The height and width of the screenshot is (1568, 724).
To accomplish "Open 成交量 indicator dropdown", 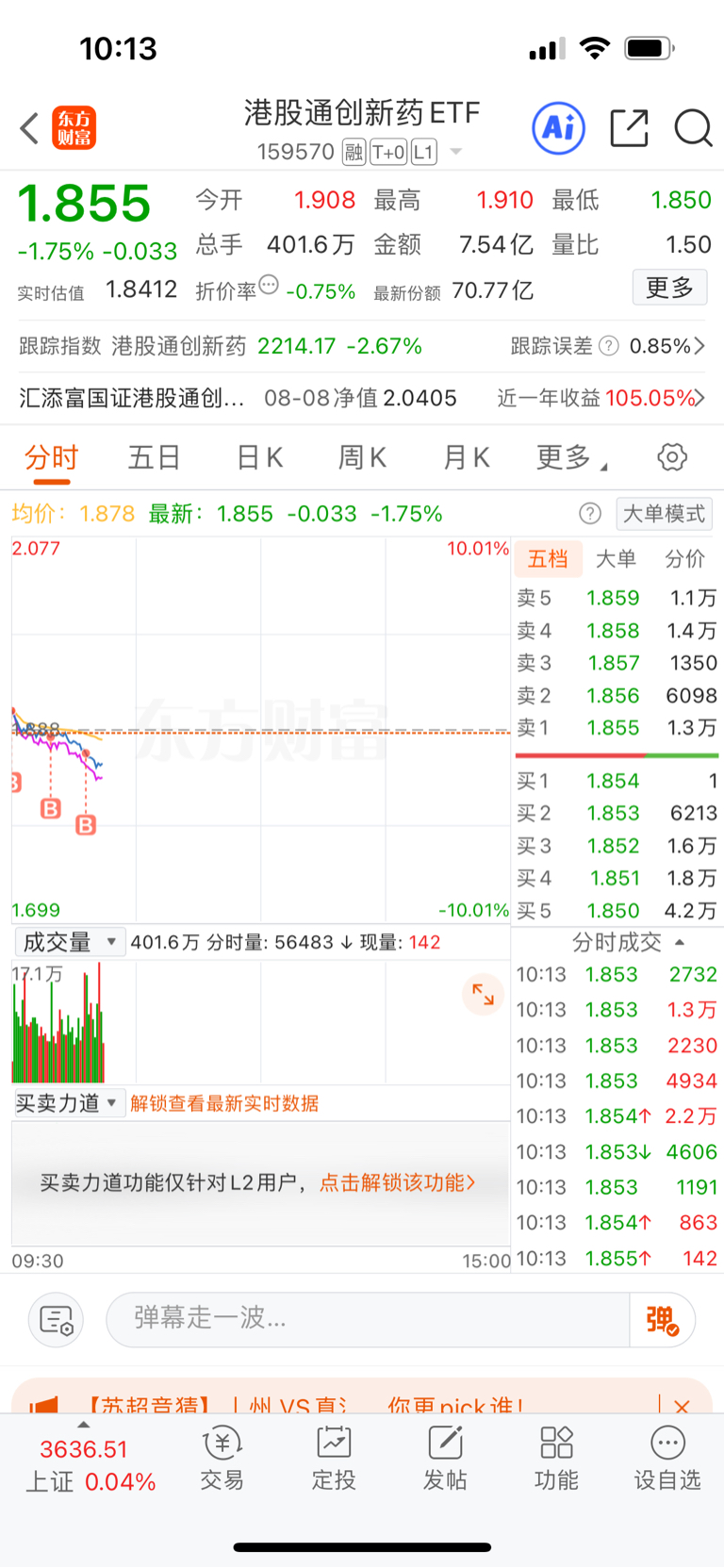I will pyautogui.click(x=69, y=942).
